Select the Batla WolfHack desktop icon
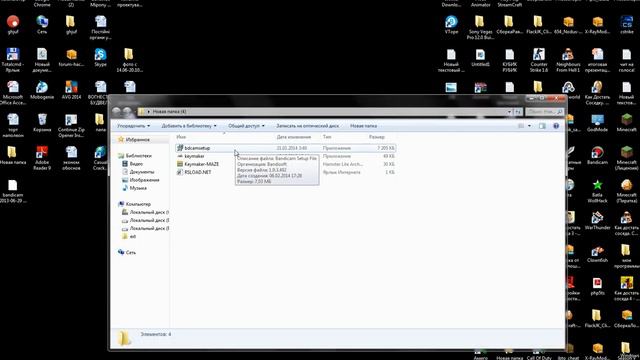 598,191
